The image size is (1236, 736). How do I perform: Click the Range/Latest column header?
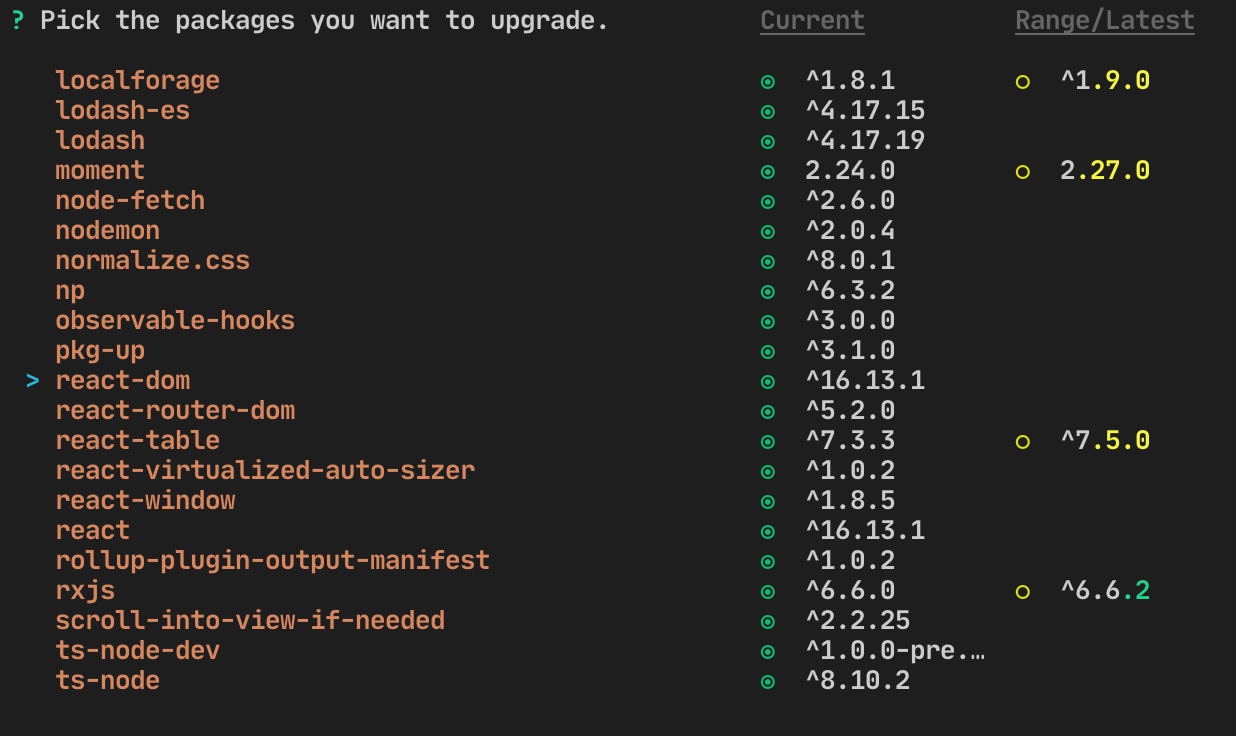coord(1104,19)
